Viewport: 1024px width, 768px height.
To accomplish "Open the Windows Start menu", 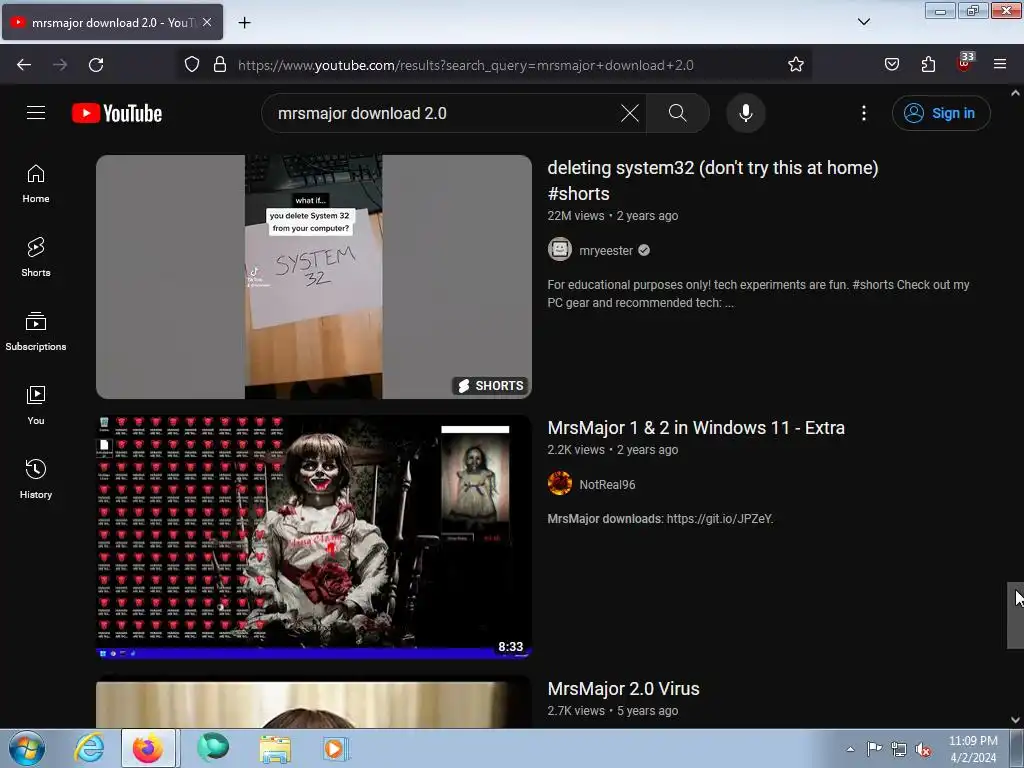I will click(27, 748).
